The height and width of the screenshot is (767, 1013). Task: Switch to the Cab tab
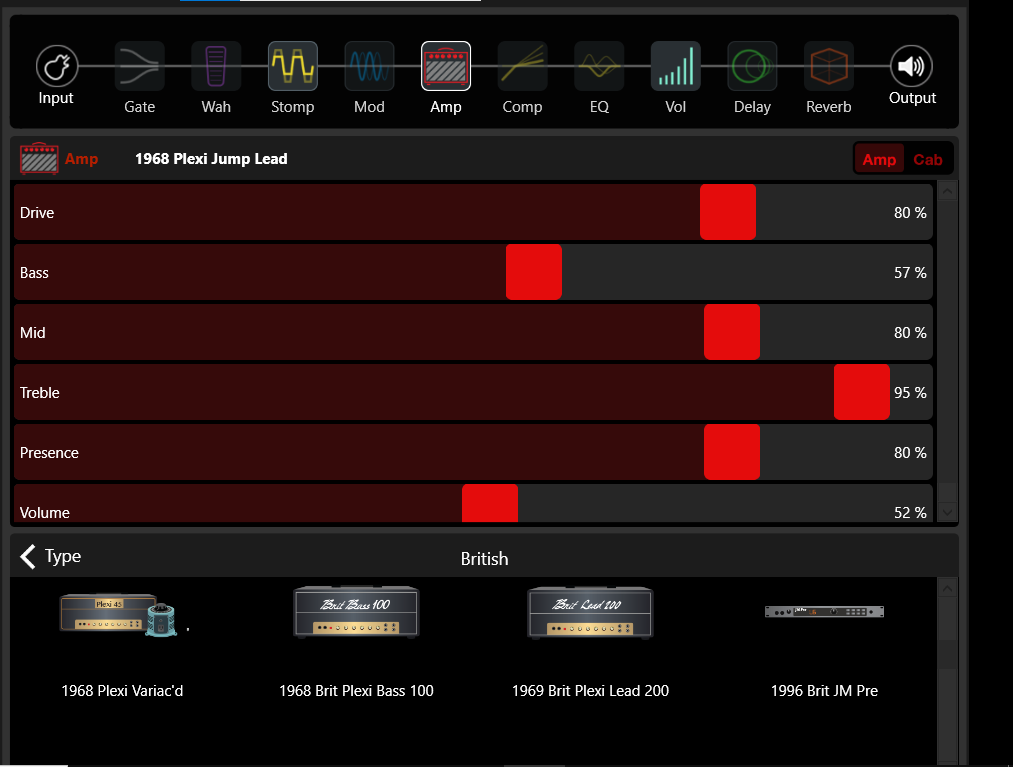point(927,160)
